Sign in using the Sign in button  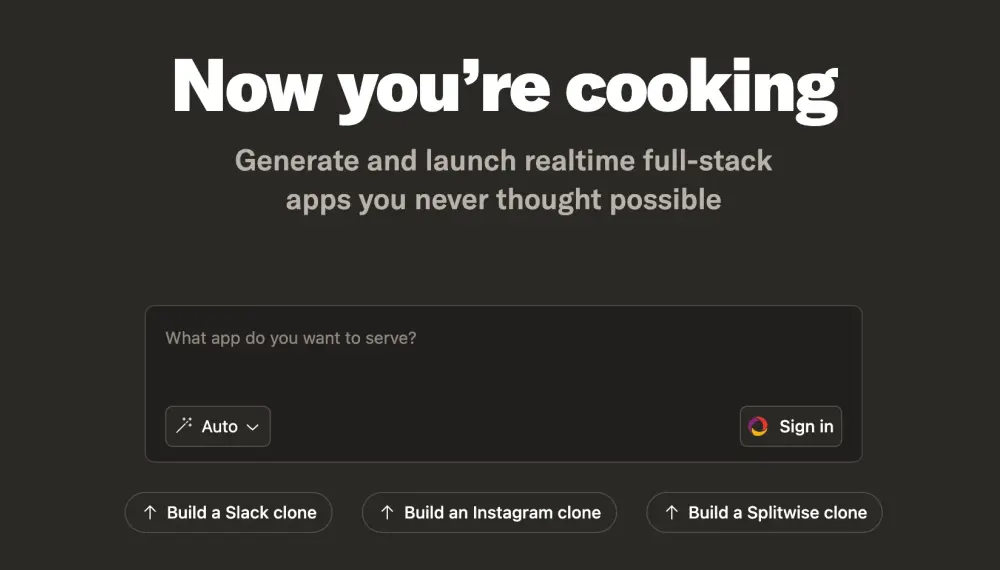[x=791, y=426]
